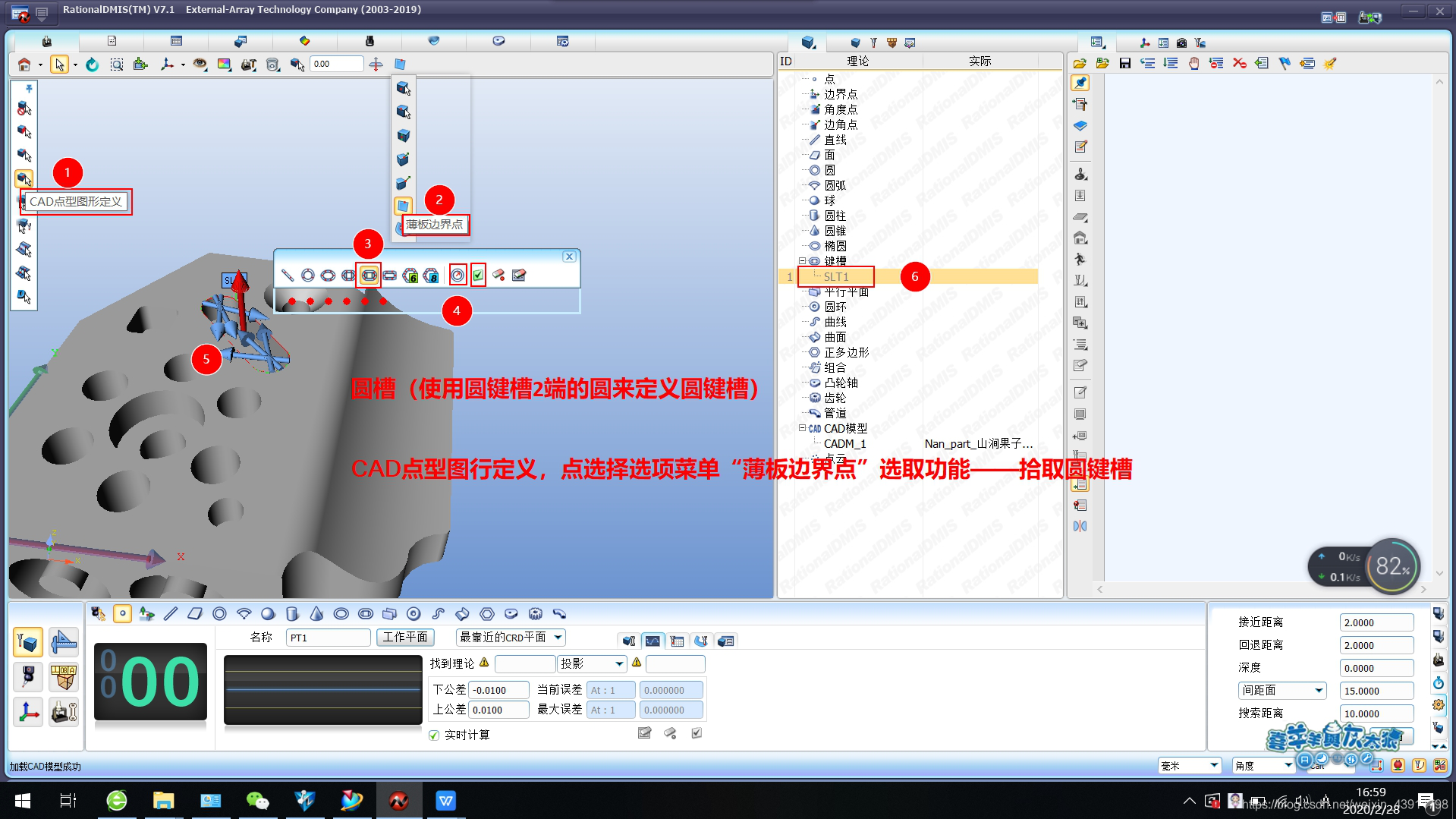Select the sphere feature icon in bottom toolbar
This screenshot has width=1456, height=819.
267,613
